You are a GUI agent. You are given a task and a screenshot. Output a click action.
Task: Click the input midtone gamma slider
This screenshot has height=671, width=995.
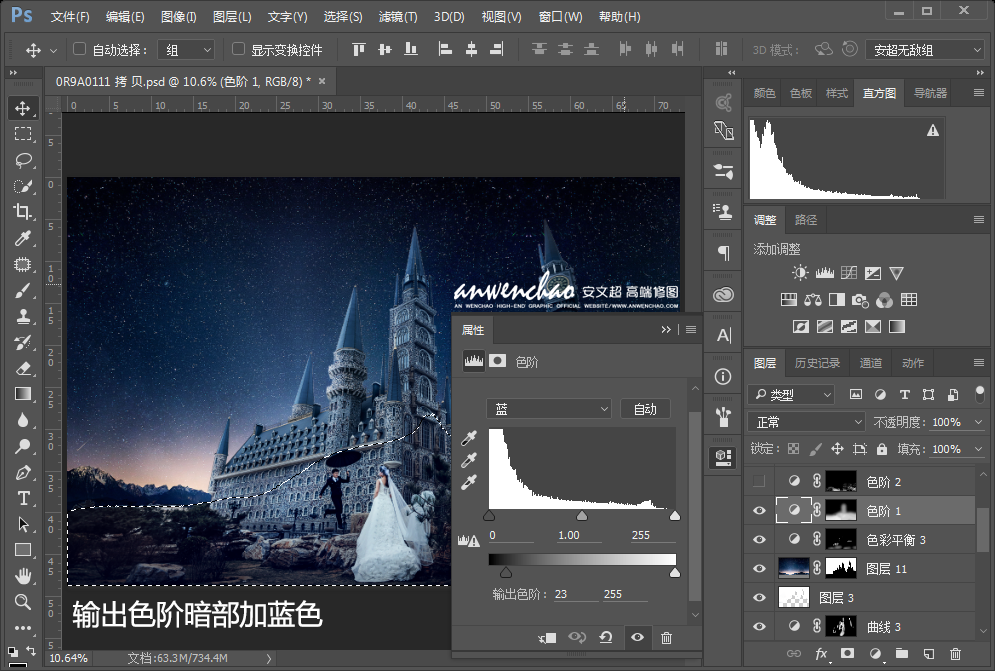point(582,516)
